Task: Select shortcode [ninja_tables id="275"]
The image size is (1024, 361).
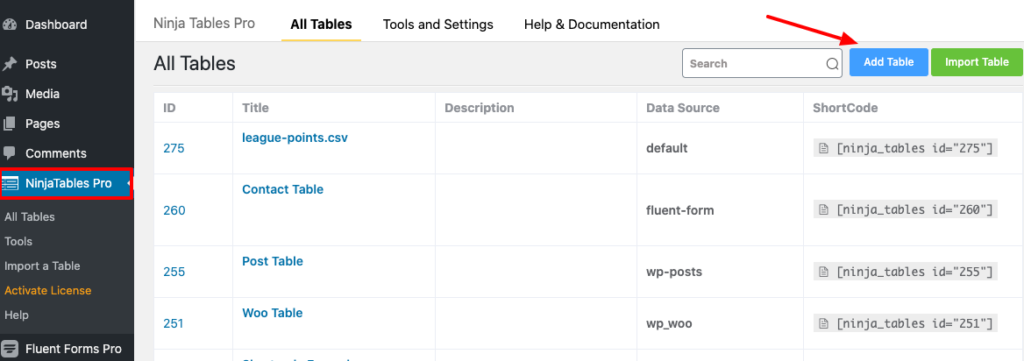Action: tap(914, 149)
